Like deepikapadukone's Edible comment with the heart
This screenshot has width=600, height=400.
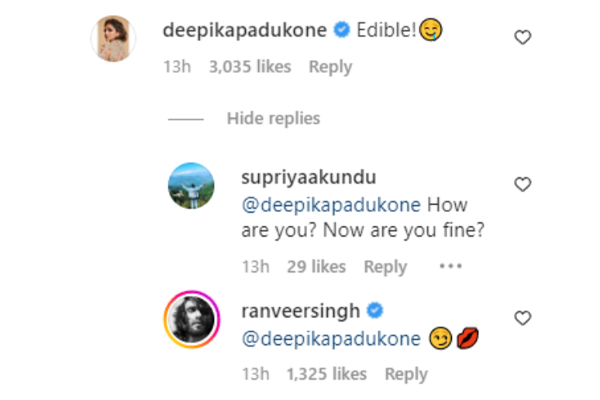coord(522,37)
